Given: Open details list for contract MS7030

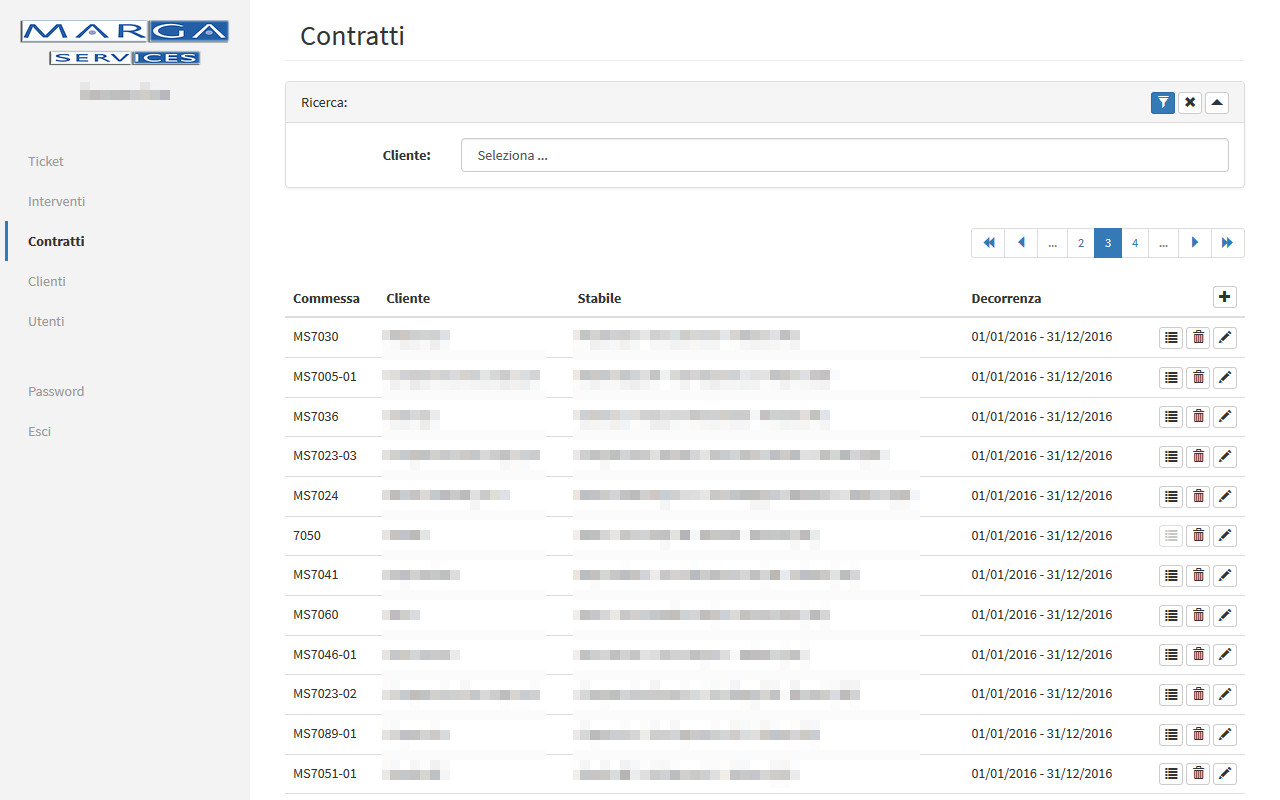Looking at the screenshot, I should (1171, 338).
